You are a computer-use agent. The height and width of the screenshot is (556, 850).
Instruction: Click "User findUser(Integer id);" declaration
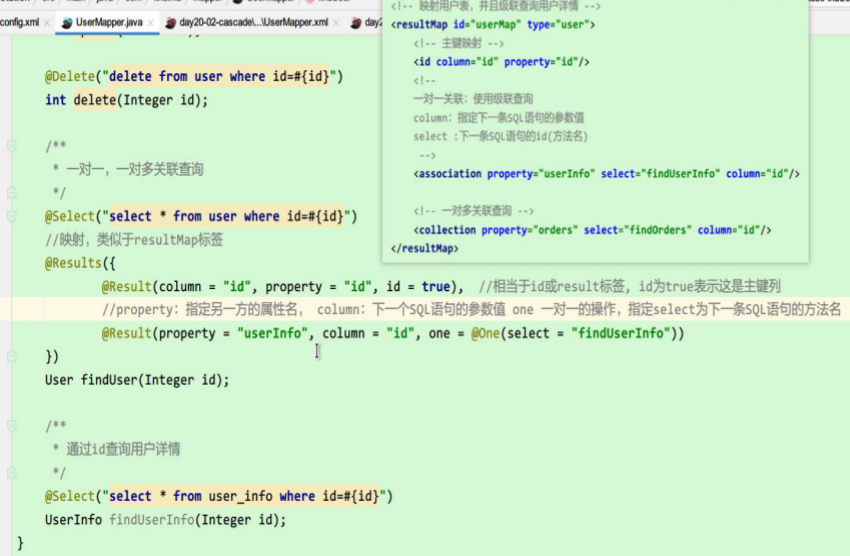pos(137,380)
